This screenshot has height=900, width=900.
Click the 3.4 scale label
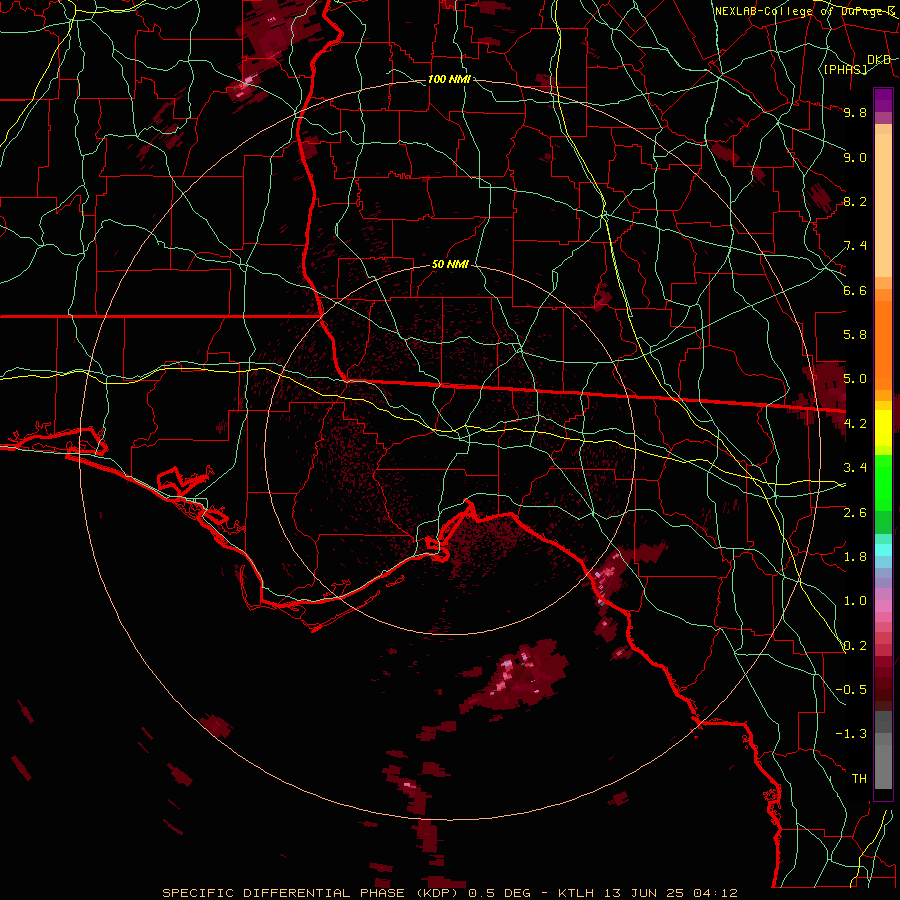(x=855, y=468)
